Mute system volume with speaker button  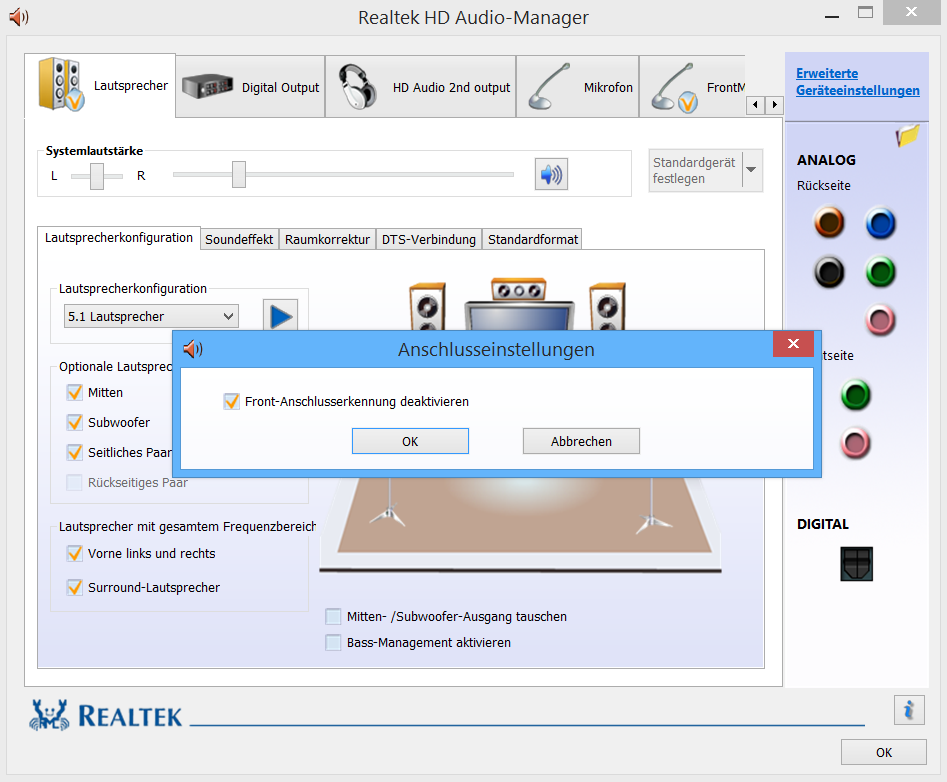[x=551, y=175]
